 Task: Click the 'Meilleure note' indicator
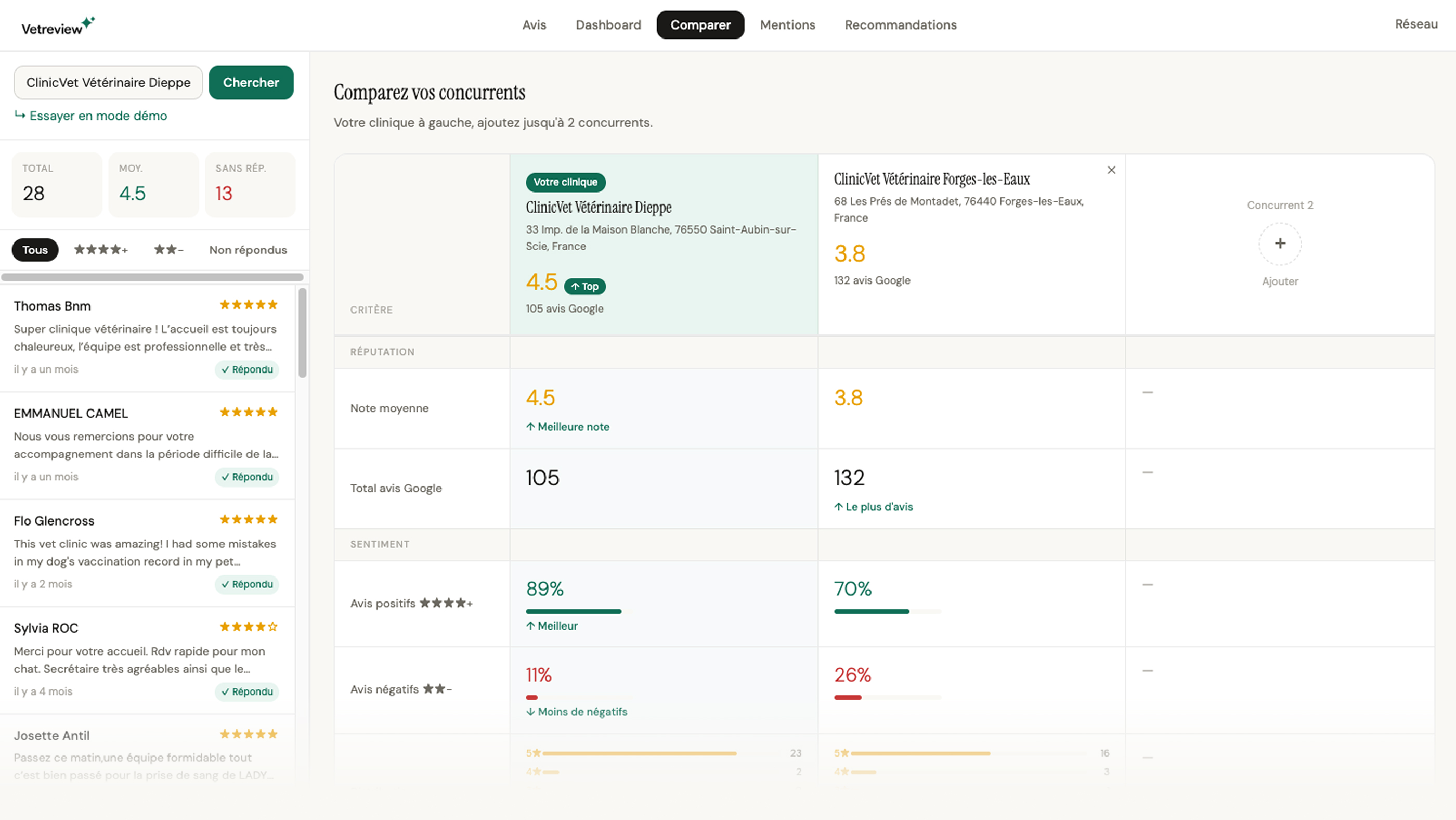click(568, 427)
